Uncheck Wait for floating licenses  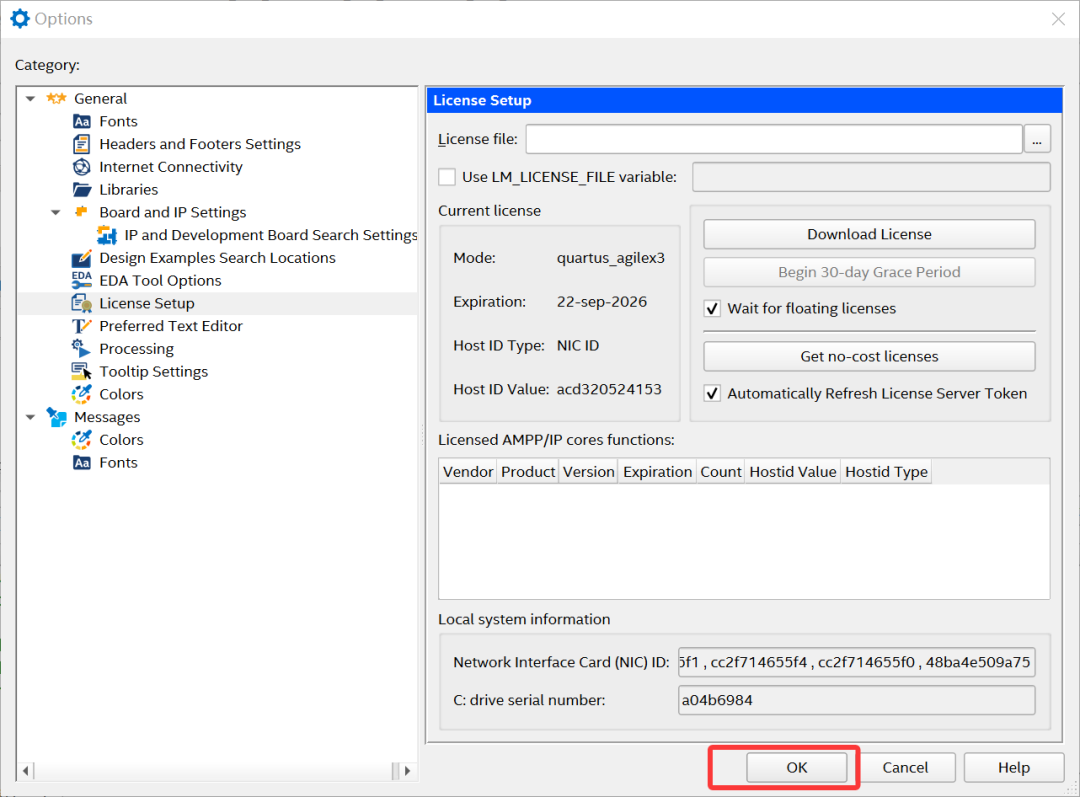point(712,309)
